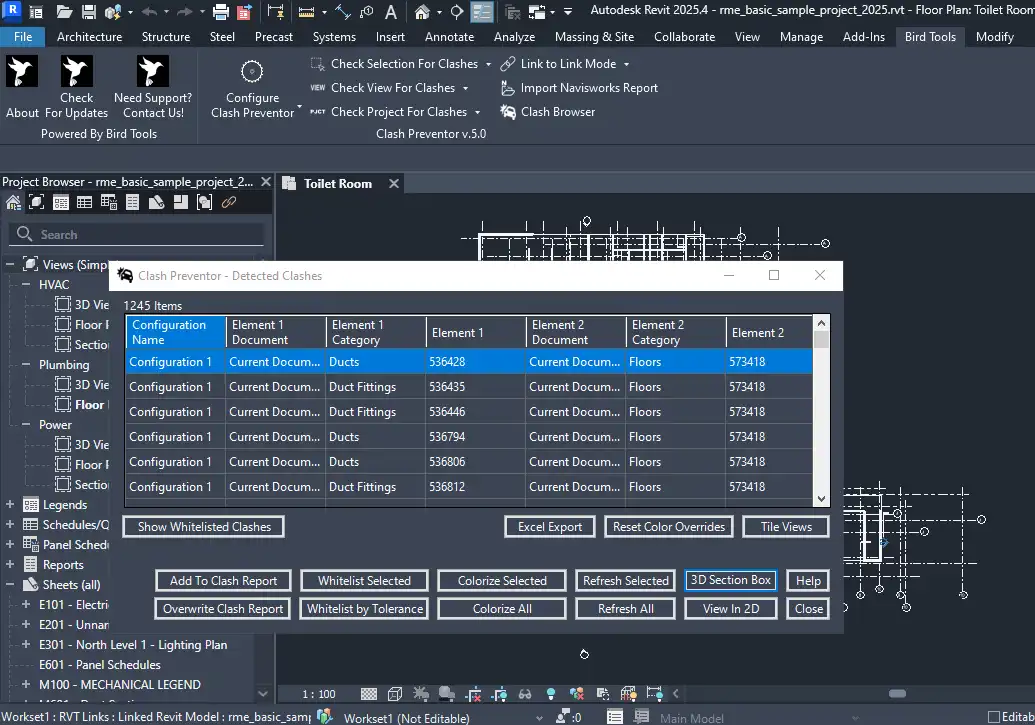The height and width of the screenshot is (725, 1035).
Task: Click the Reveal Hidden Elements lightbulb icon
Action: pos(549,694)
